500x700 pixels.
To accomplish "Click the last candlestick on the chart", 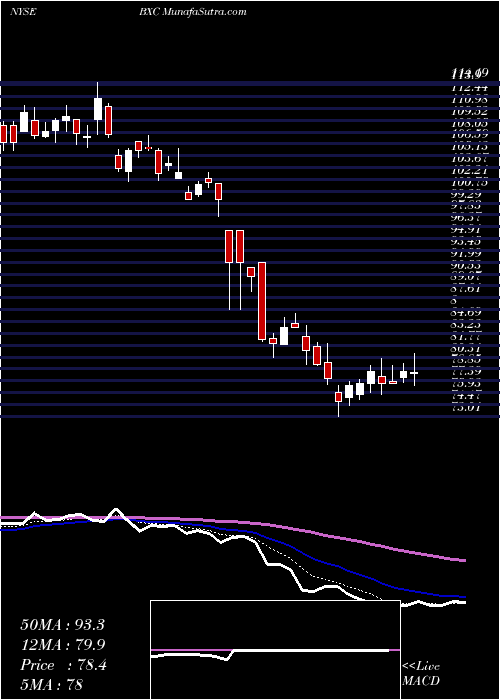I will [x=414, y=371].
